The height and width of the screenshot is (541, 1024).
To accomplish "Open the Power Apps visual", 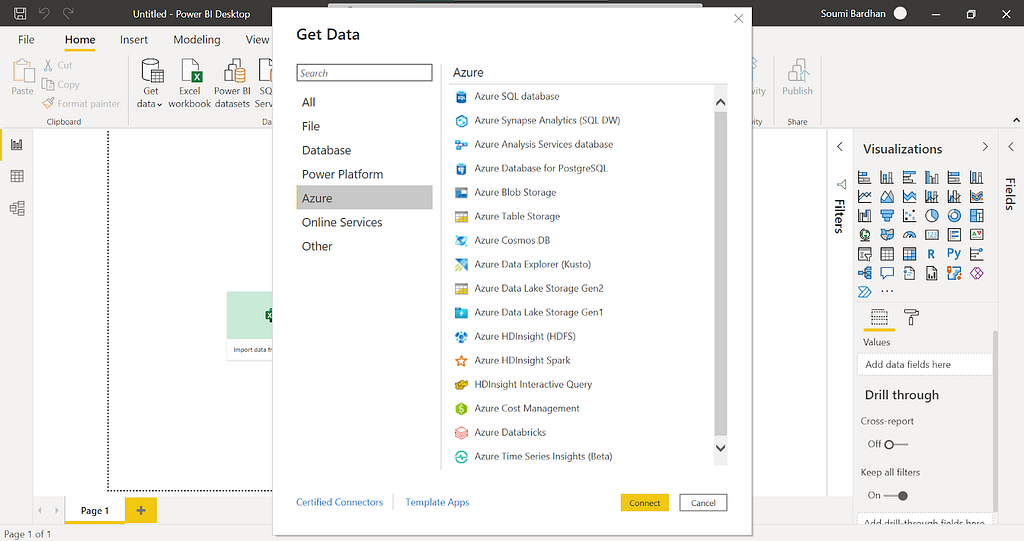I will pos(977,273).
